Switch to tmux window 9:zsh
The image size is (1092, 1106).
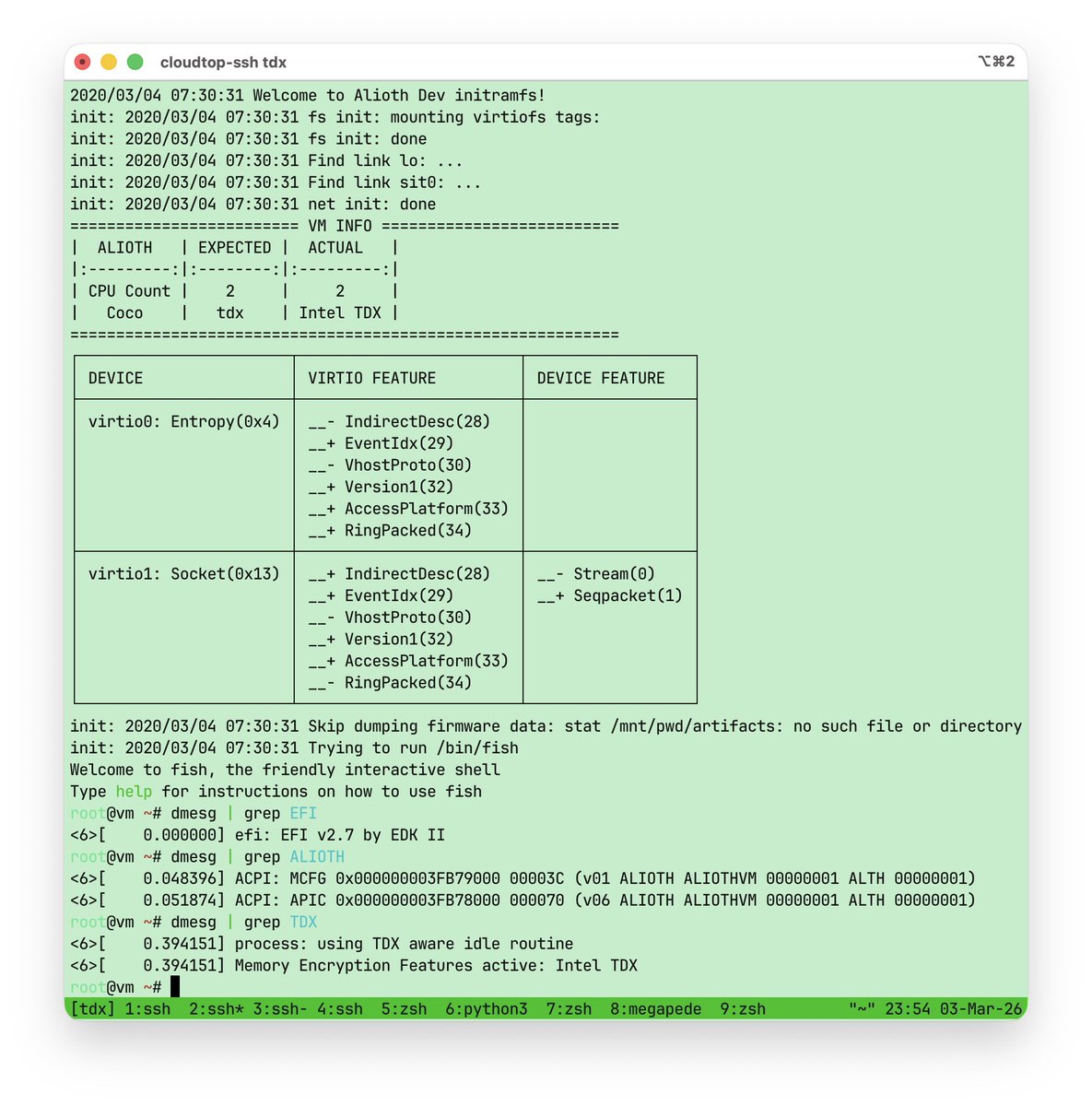[743, 1009]
